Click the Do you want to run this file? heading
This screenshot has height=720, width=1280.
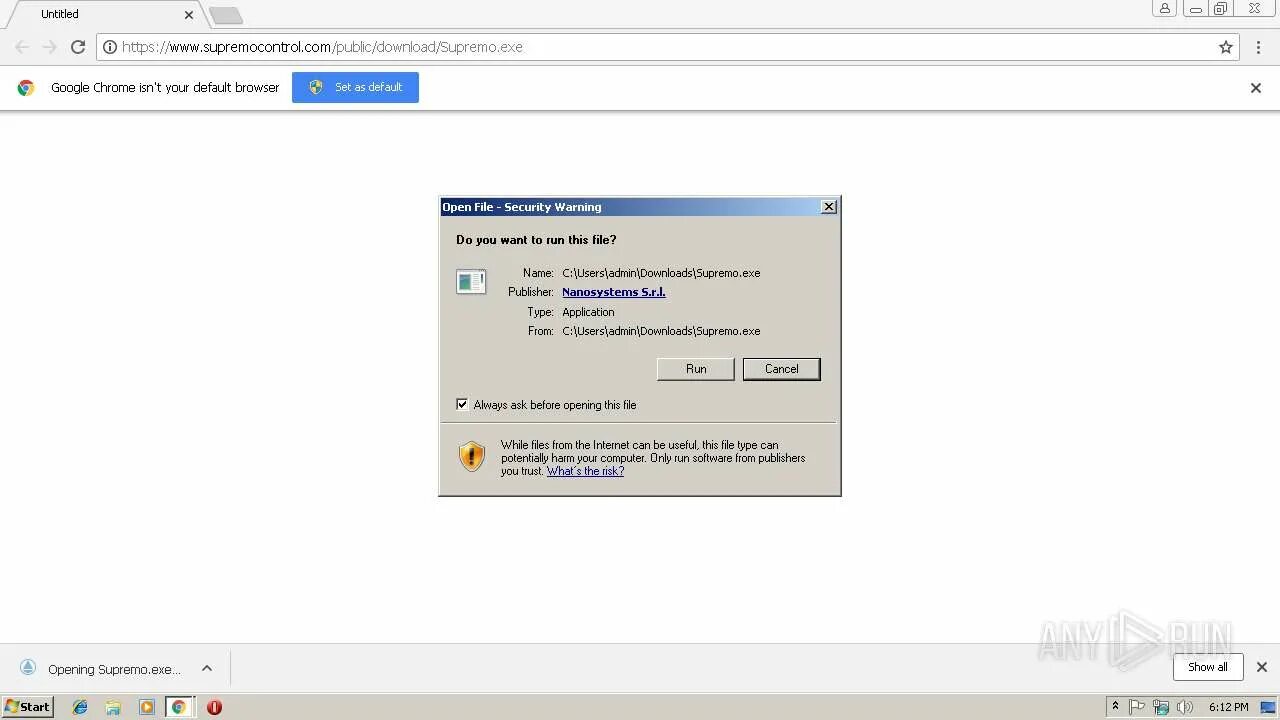coord(536,240)
